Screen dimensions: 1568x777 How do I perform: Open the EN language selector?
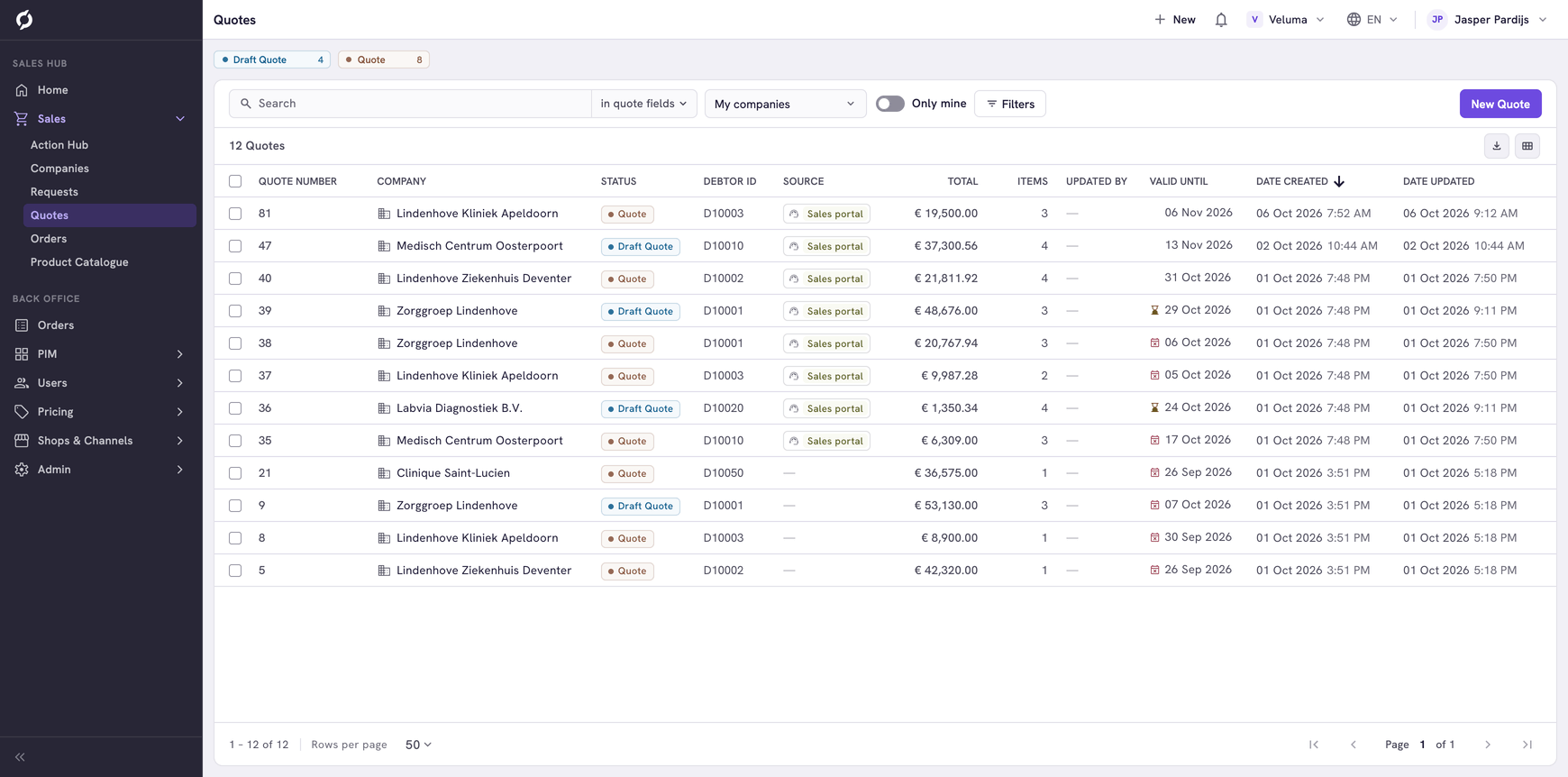click(1372, 20)
